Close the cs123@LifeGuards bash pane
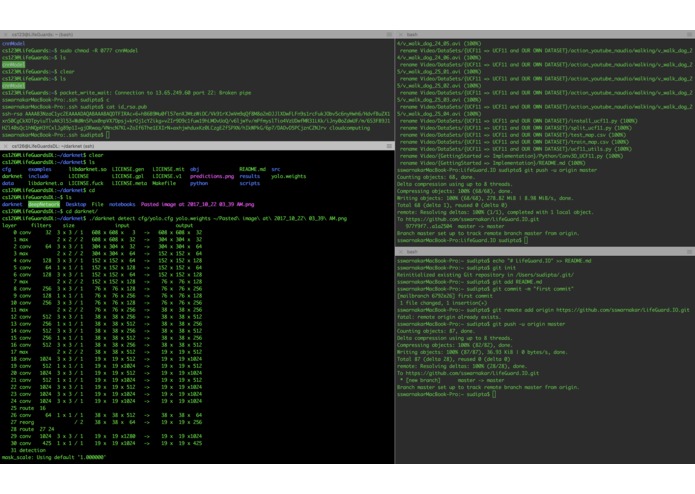Screen dimensions: 695x494 coord(5,35)
